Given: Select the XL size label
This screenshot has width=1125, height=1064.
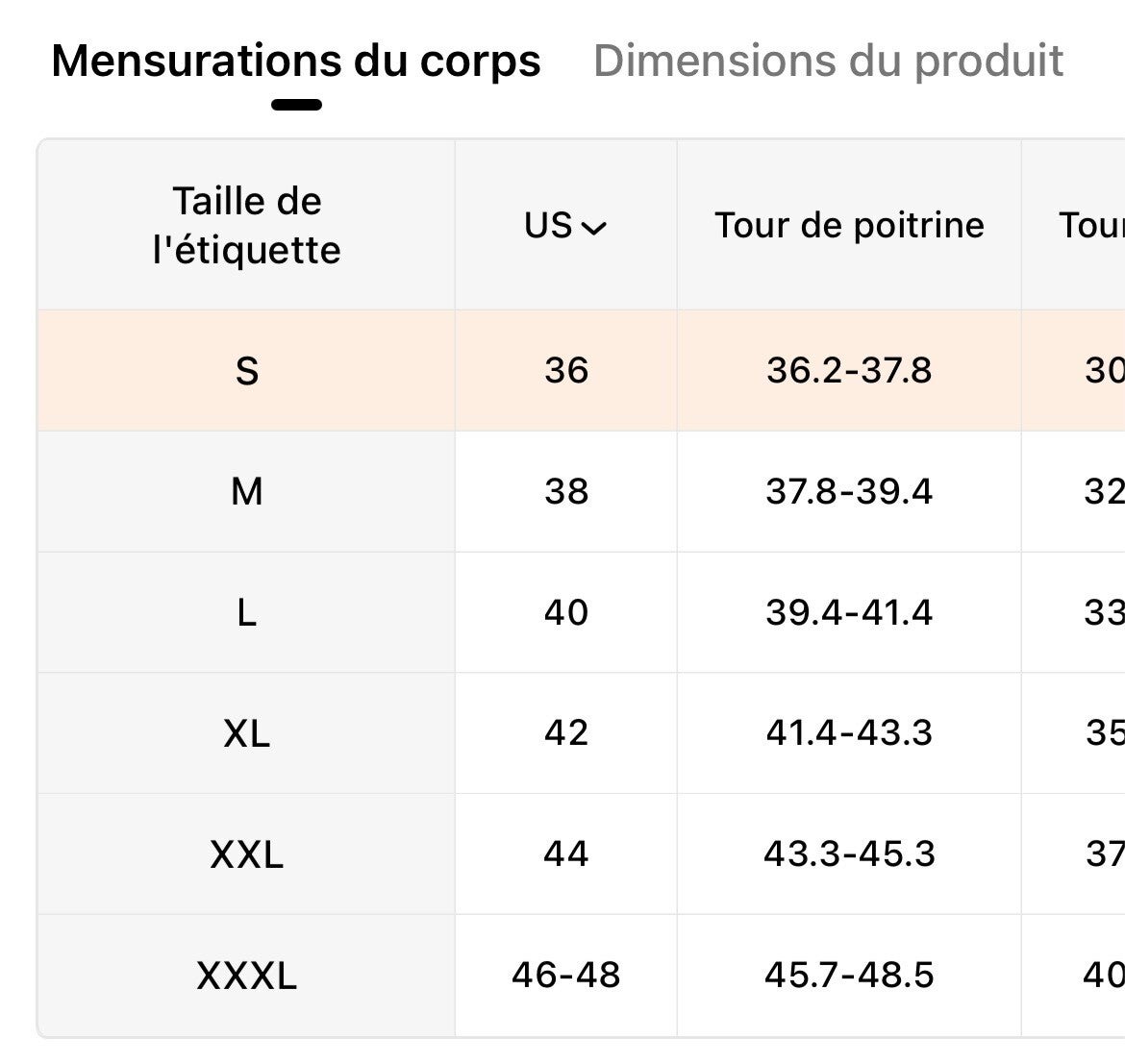Looking at the screenshot, I should [246, 734].
